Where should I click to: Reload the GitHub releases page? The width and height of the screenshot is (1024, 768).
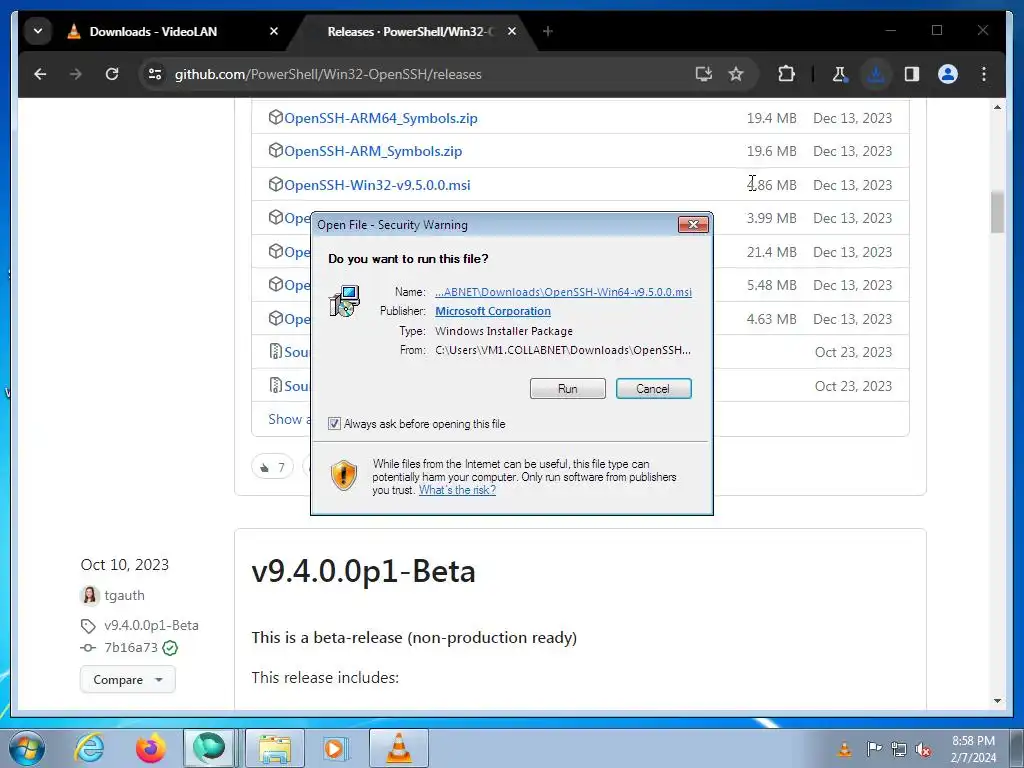(x=112, y=74)
